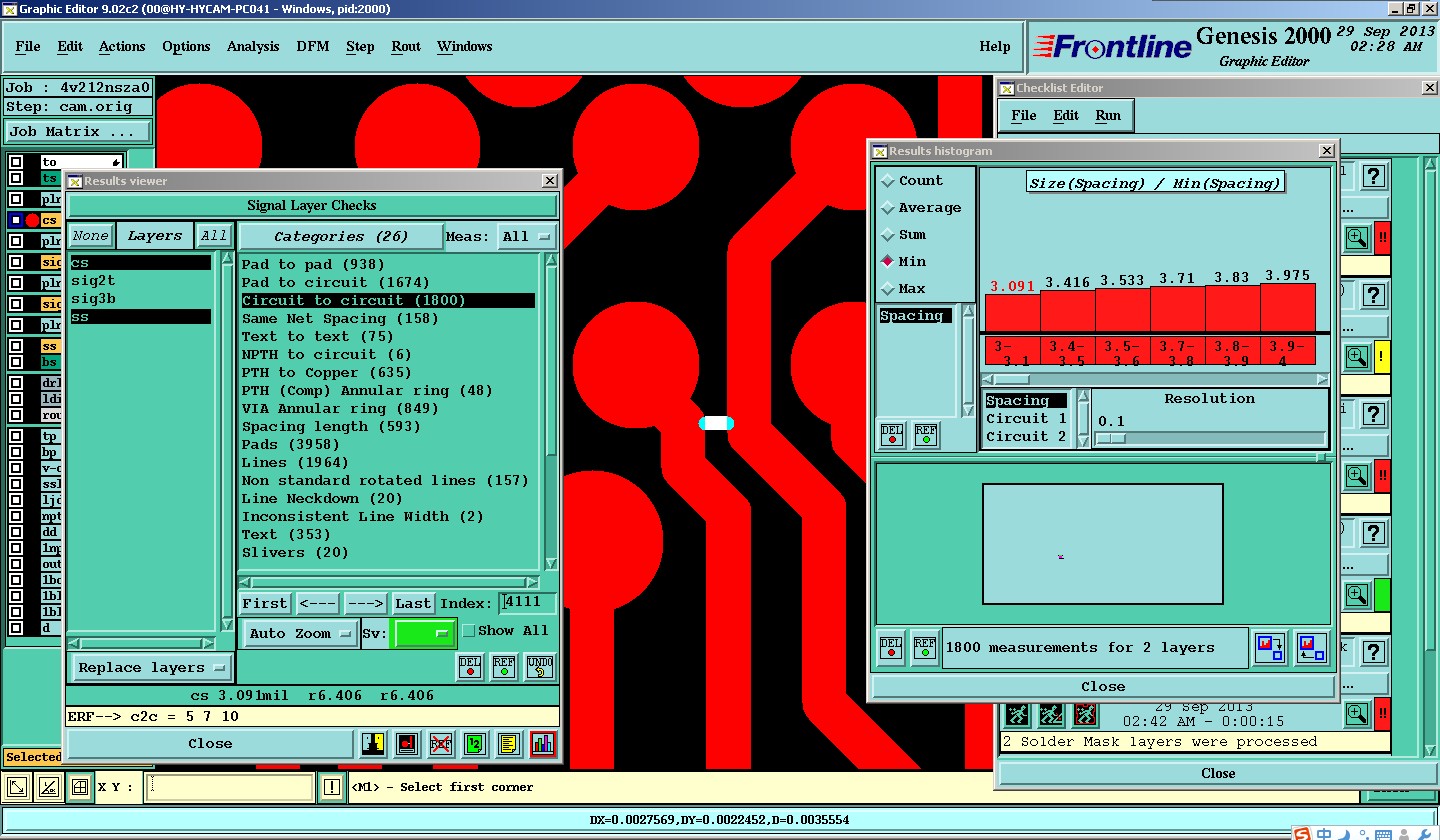Select the Count radio option
Screen dimensions: 1440x840
pyautogui.click(x=911, y=181)
